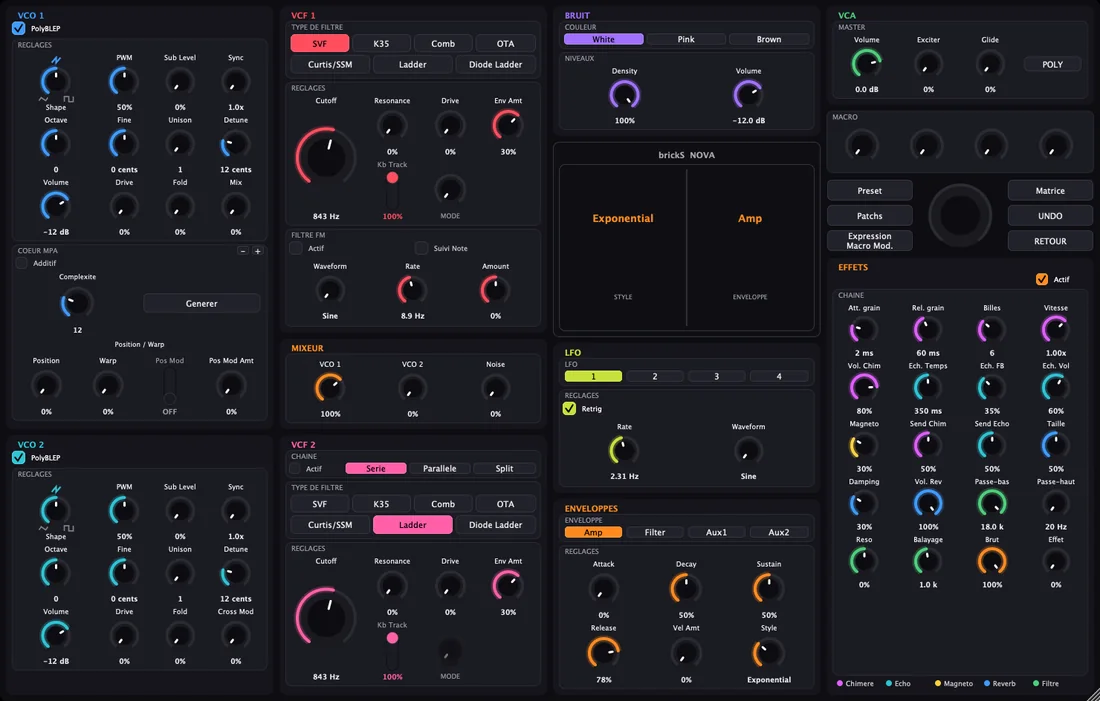Select VCF 1 Comb filter type
Viewport: 1100px width, 701px height.
point(443,44)
